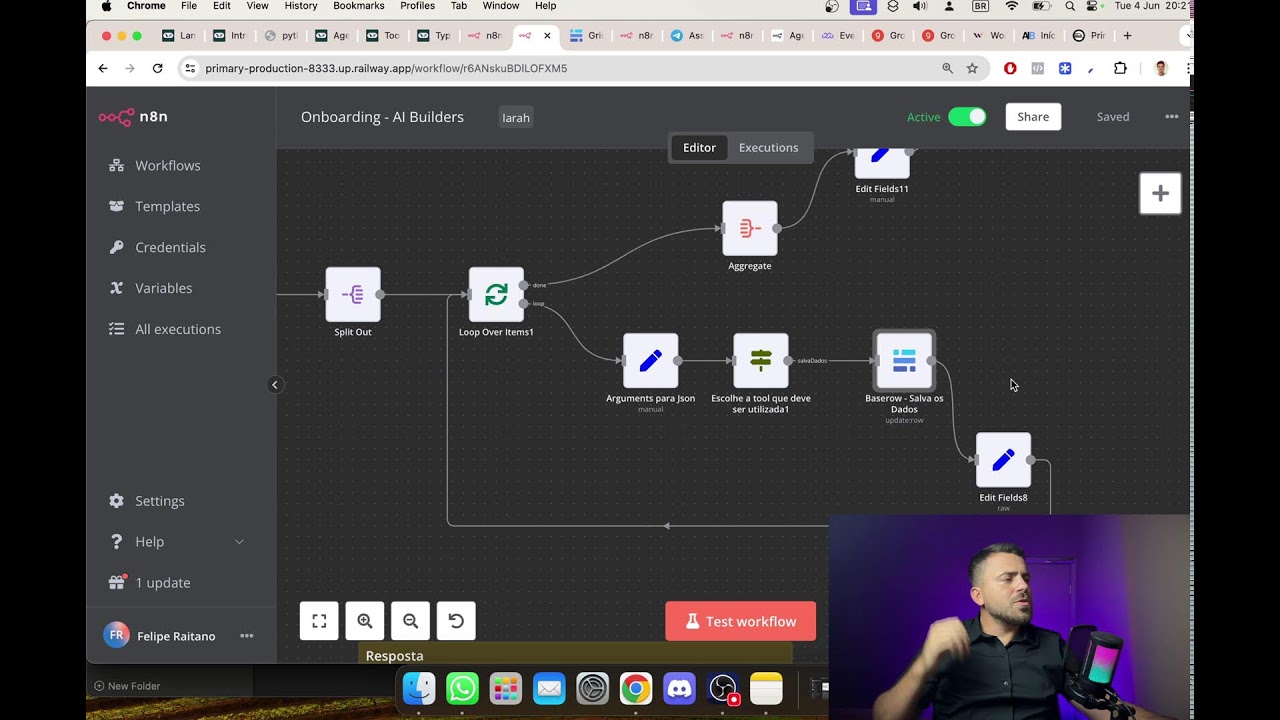Select the Arguments para Json node
1280x720 pixels.
pyautogui.click(x=651, y=360)
